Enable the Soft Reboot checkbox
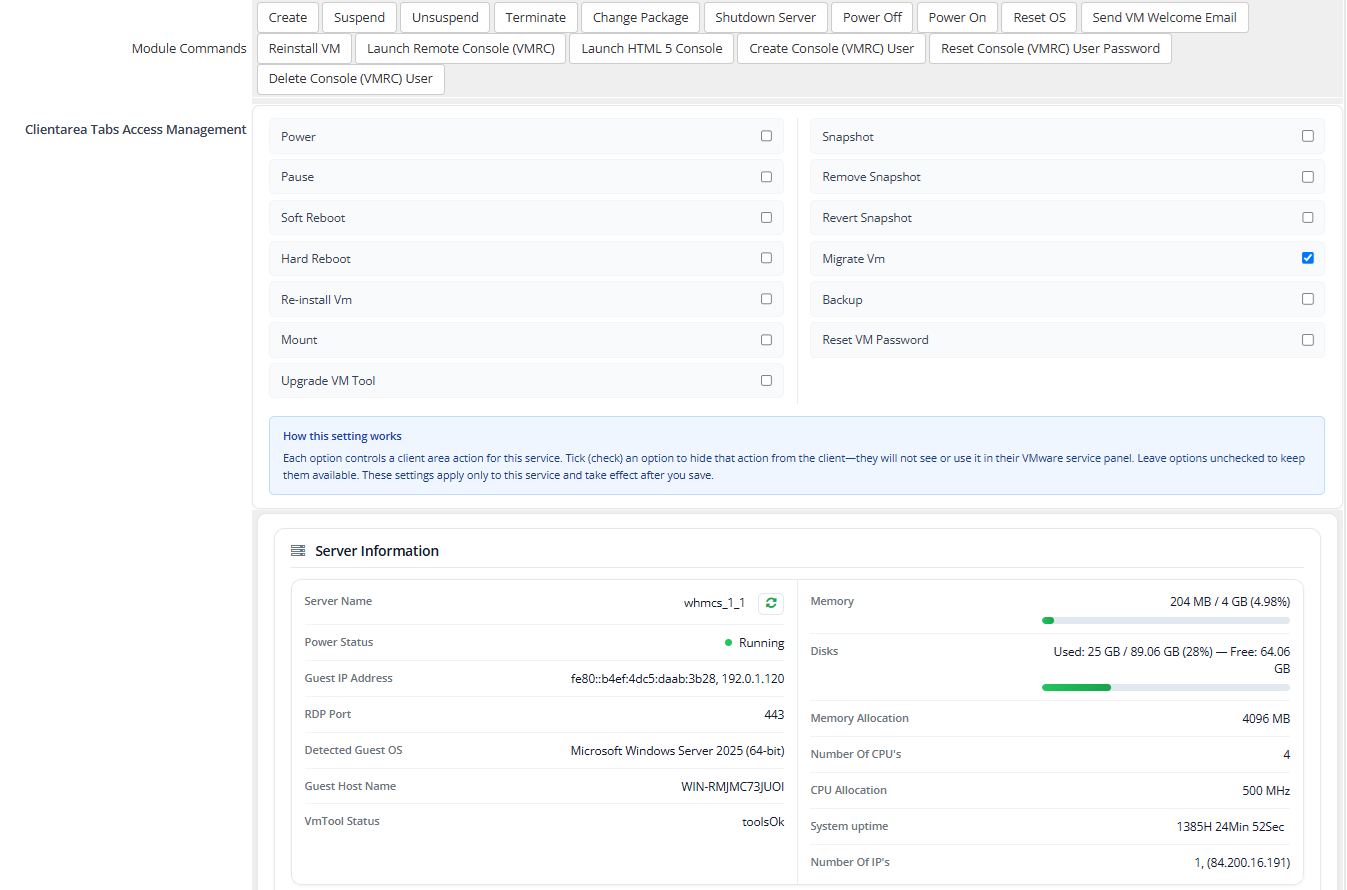This screenshot has height=890, width=1347. (x=766, y=217)
